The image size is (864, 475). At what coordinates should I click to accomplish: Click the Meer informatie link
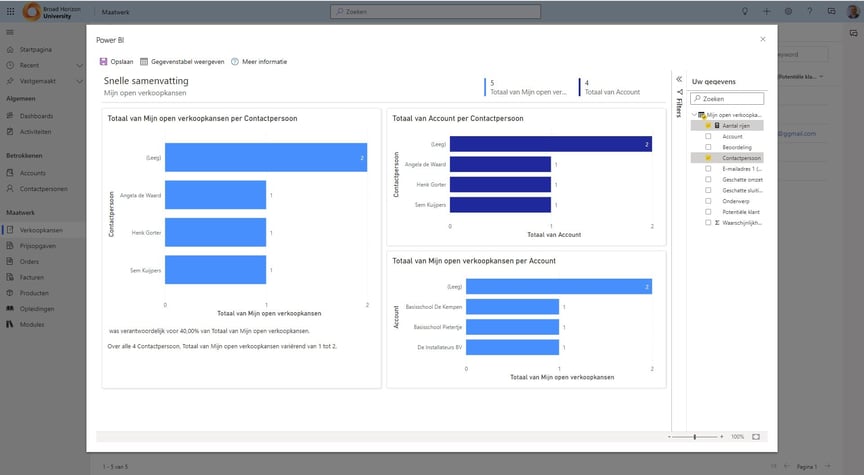tap(264, 62)
